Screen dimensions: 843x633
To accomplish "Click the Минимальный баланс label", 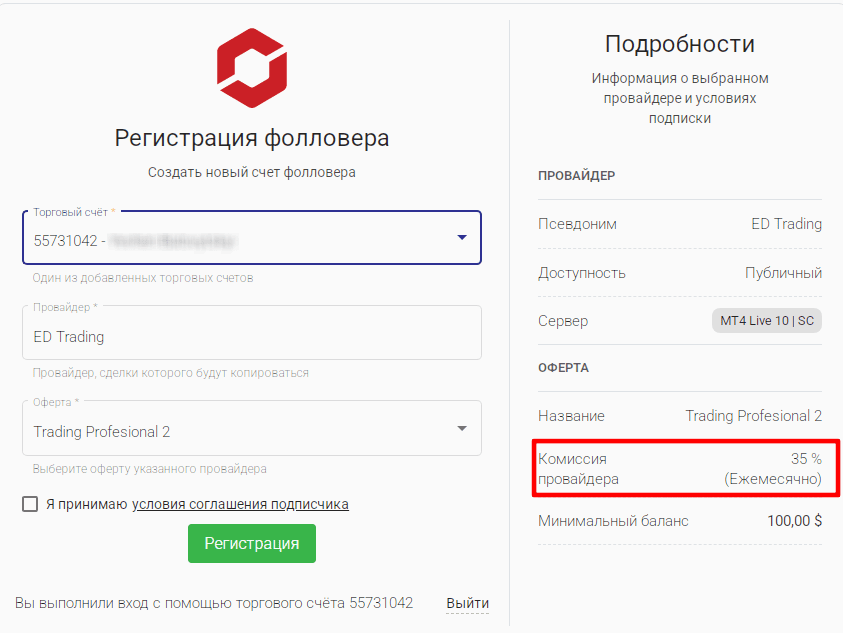I will tap(613, 521).
